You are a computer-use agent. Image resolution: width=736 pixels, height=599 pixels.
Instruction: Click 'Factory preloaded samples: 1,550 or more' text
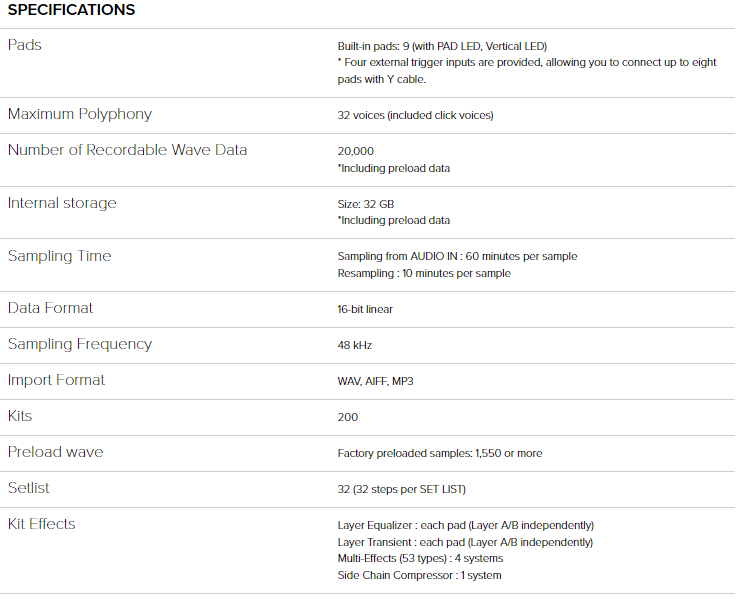(x=440, y=453)
